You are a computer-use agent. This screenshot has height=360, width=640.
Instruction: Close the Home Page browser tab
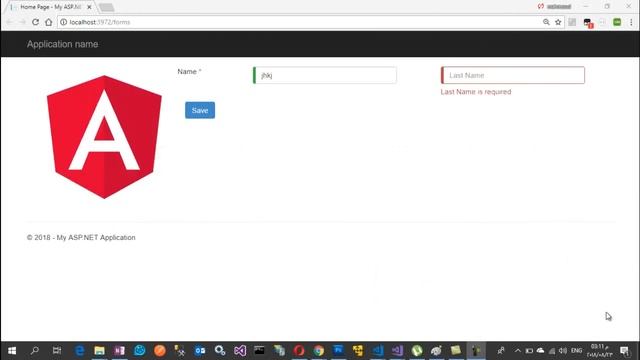[89, 7]
